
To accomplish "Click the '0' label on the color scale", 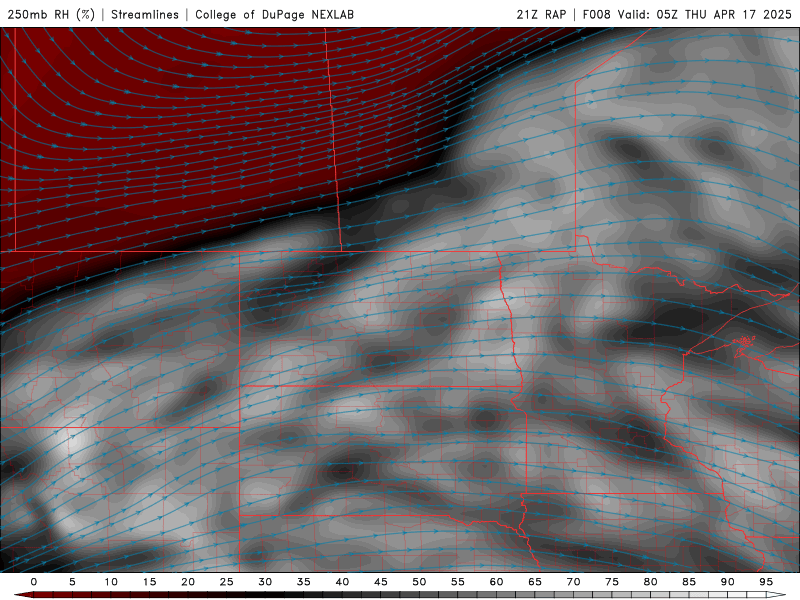I will click(34, 582).
